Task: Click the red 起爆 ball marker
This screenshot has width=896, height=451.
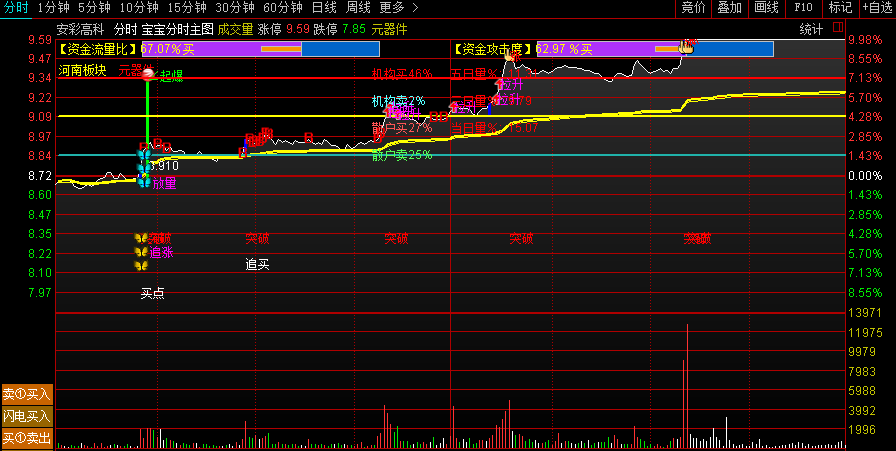Action: tap(148, 74)
